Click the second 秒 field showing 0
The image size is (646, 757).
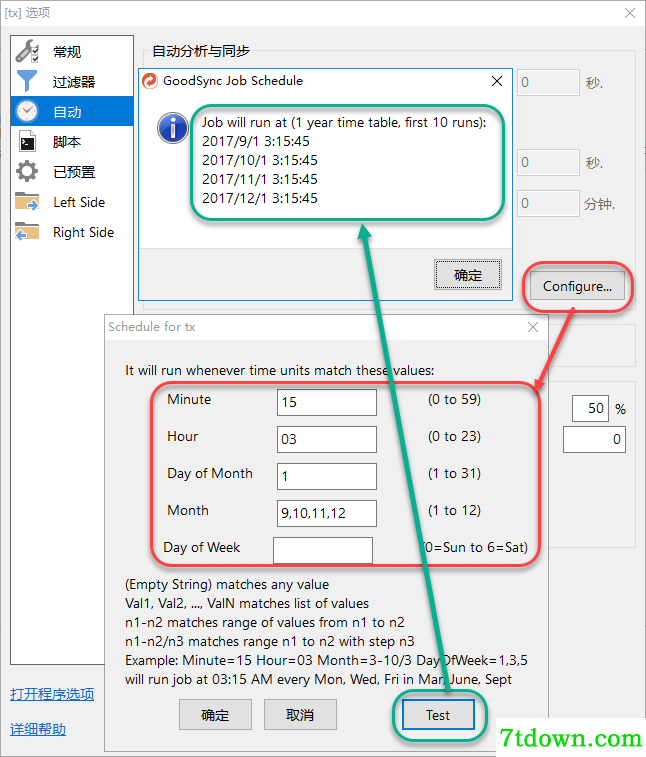pos(548,162)
